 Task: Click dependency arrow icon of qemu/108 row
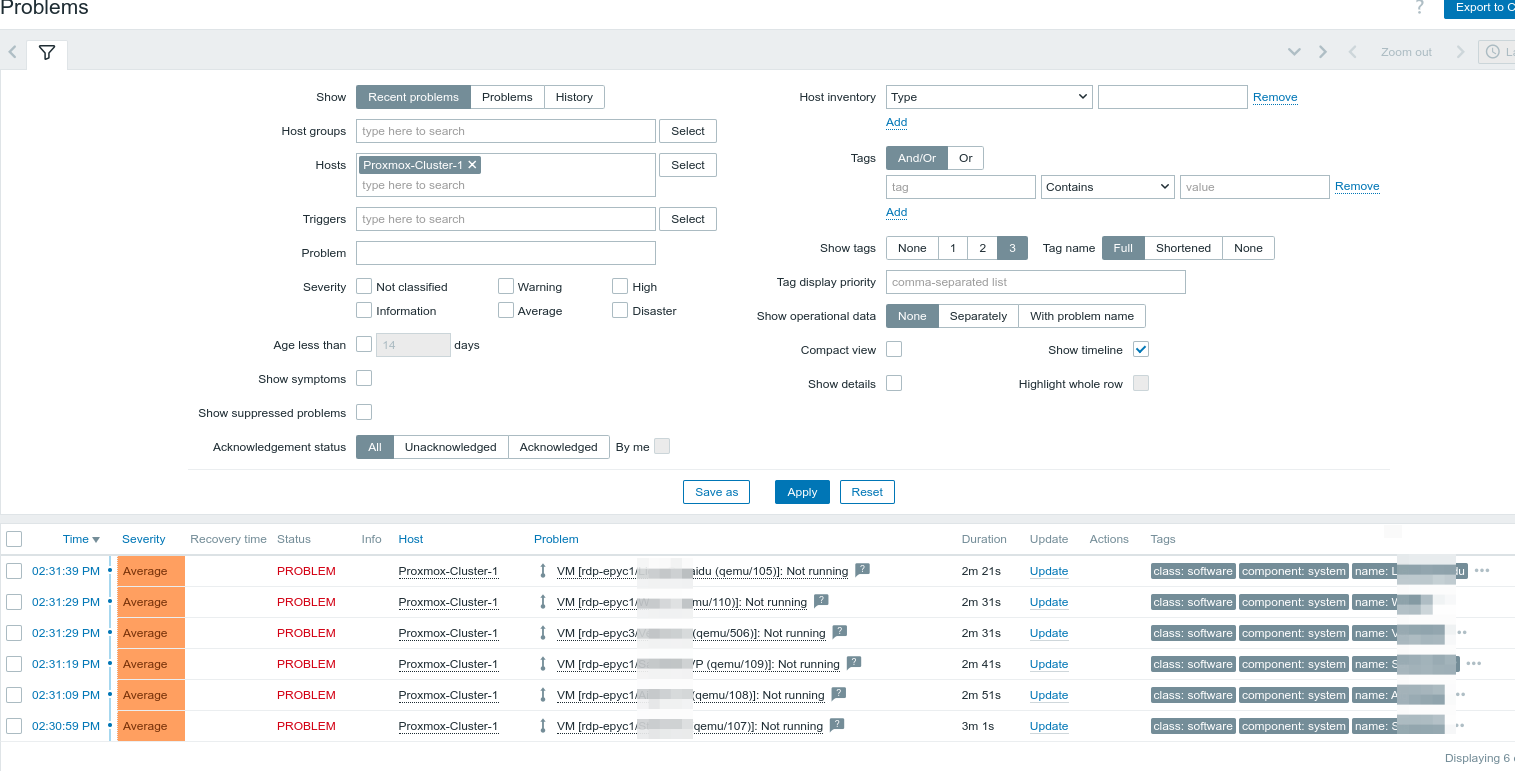tap(543, 695)
